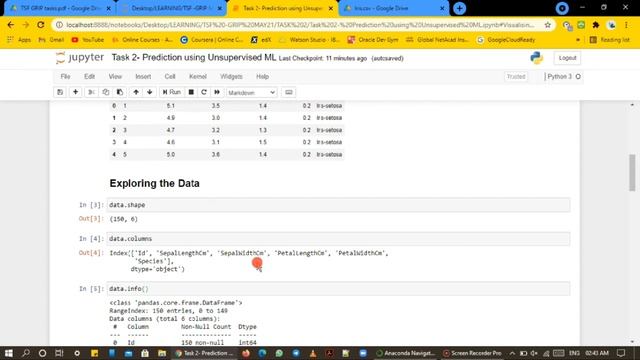Open the Edit menu
The height and width of the screenshot is (360, 640).
tap(89, 76)
